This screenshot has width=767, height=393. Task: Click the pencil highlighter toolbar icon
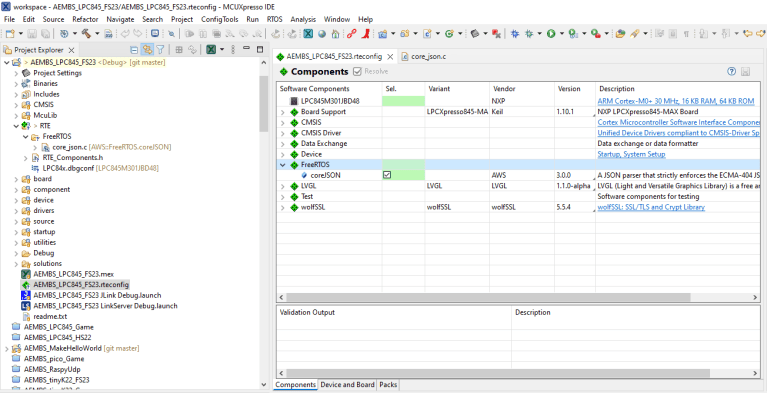(x=634, y=34)
